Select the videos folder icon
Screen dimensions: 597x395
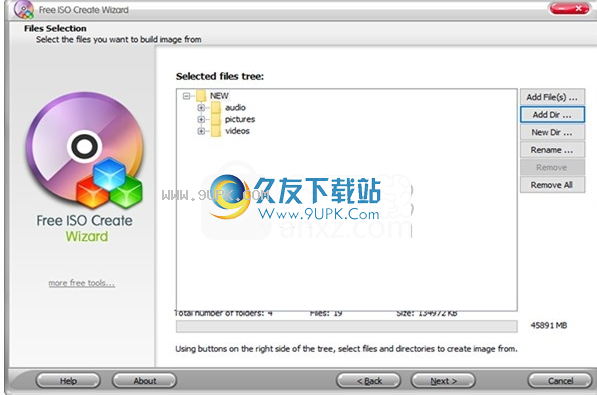[x=216, y=131]
